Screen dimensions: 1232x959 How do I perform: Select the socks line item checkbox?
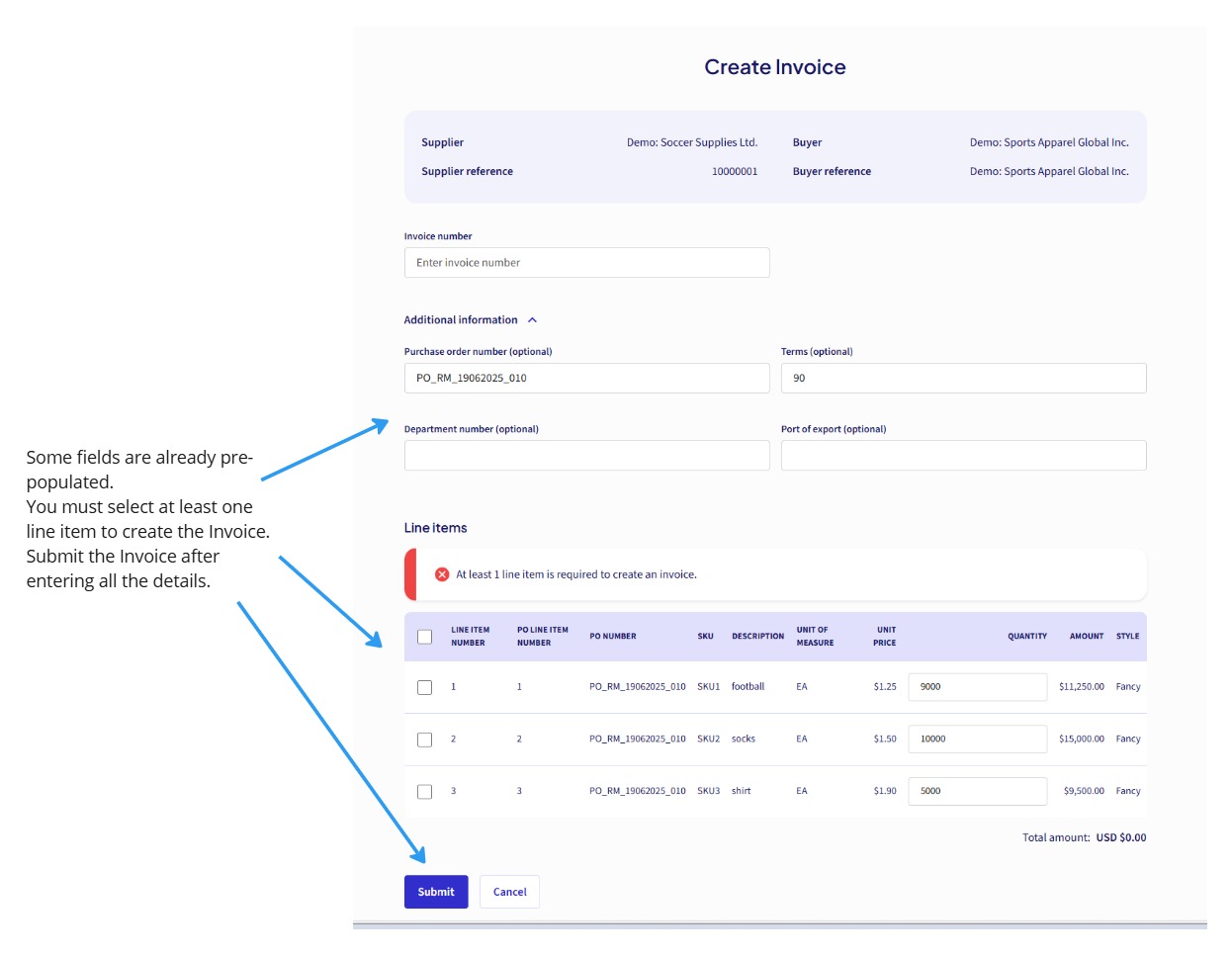pyautogui.click(x=425, y=739)
